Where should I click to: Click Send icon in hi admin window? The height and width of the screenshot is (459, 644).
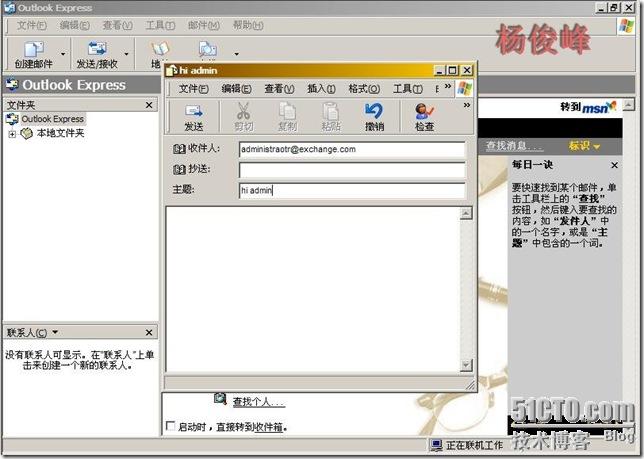(193, 111)
